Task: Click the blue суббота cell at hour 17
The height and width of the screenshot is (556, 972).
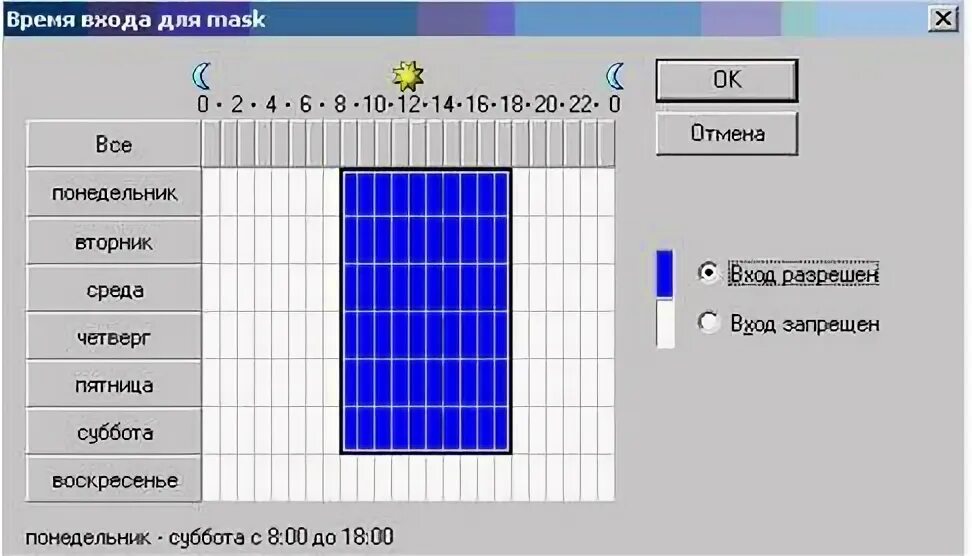Action: click(503, 430)
